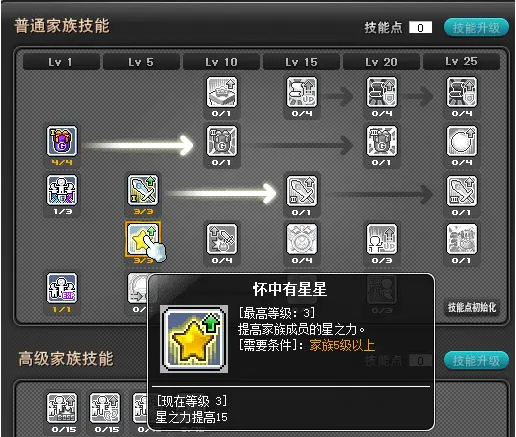This screenshot has height=437, width=516.
Task: Select the sword skill under Lv 5
Action: click(143, 190)
